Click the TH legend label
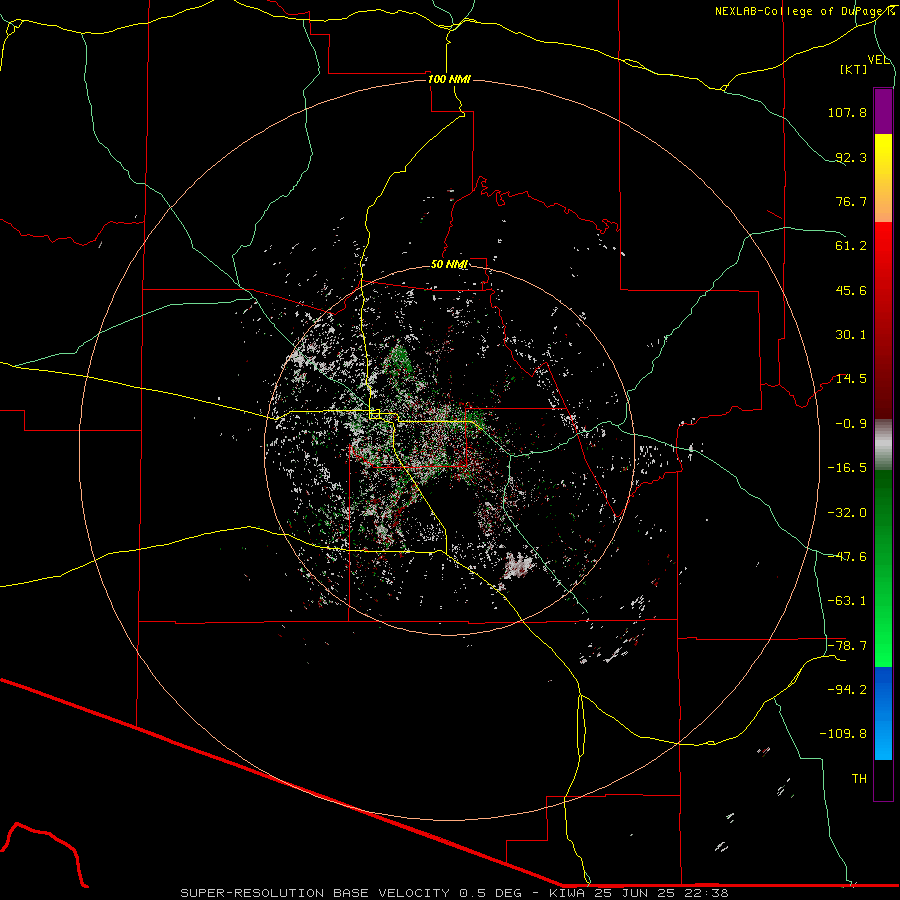Screen dimensions: 900x900 click(859, 779)
